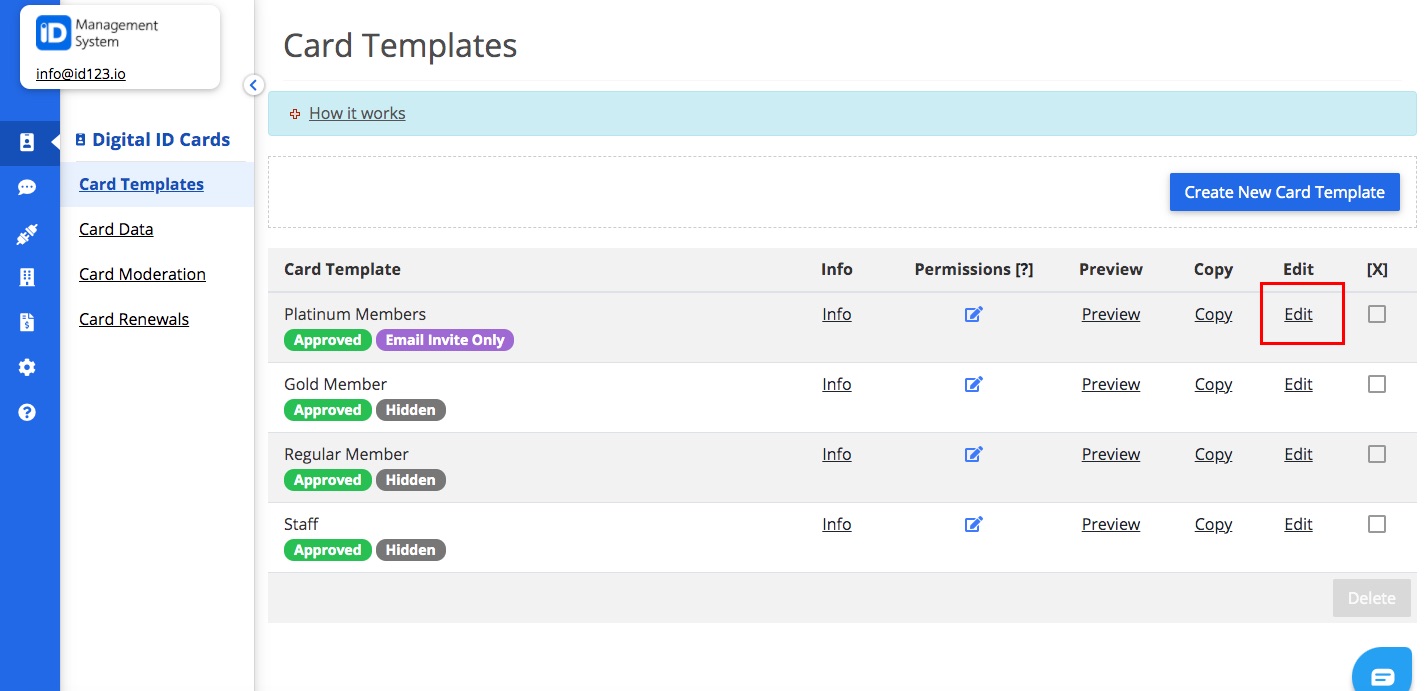This screenshot has height=691, width=1426.
Task: Check the Staff template checkbox
Action: (1376, 524)
